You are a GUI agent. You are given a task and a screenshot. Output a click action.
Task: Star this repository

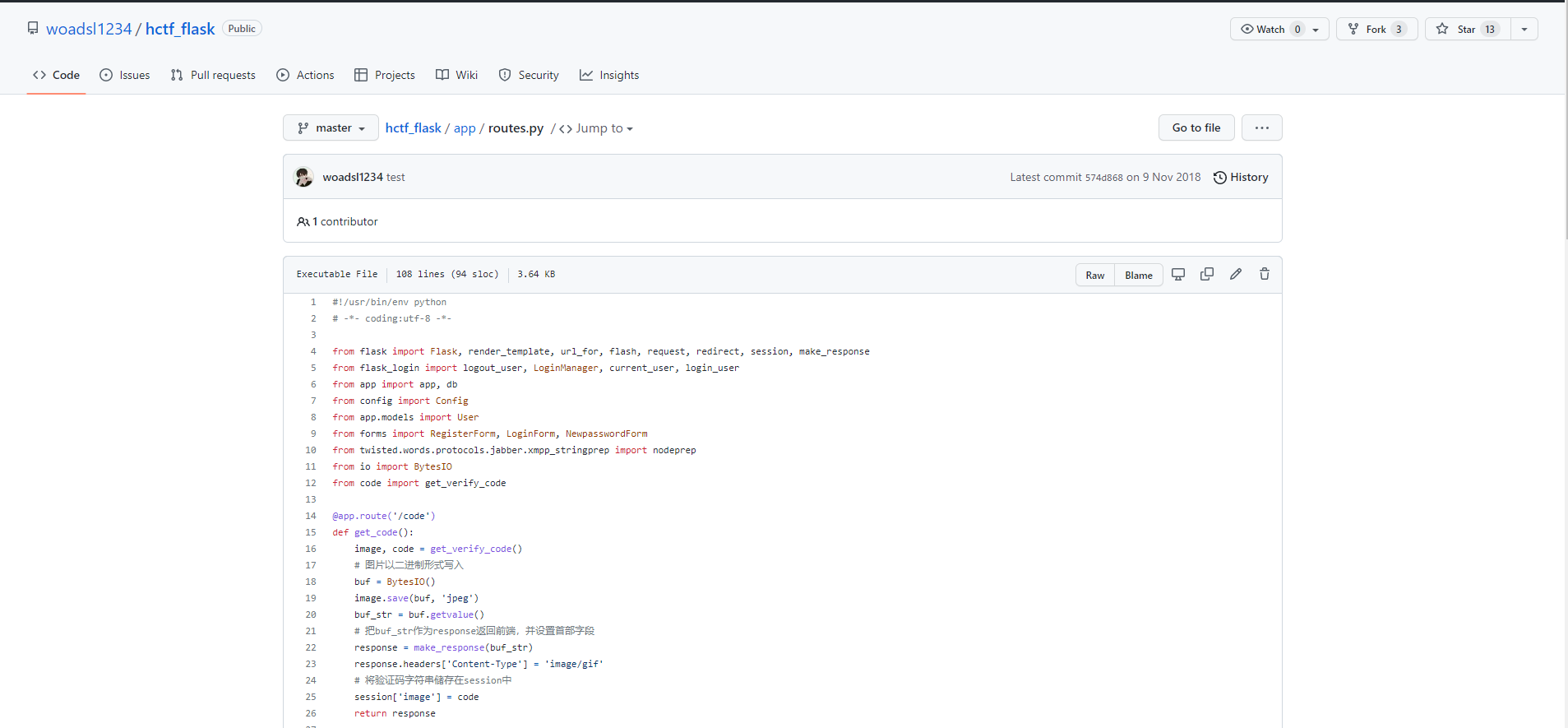[x=1468, y=30]
